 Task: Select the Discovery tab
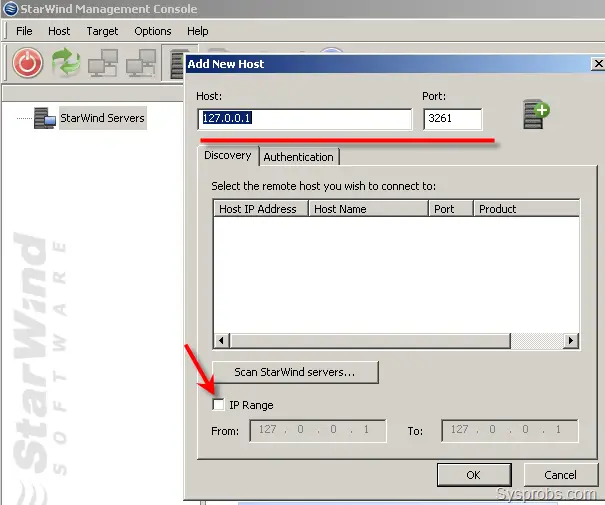click(x=228, y=155)
